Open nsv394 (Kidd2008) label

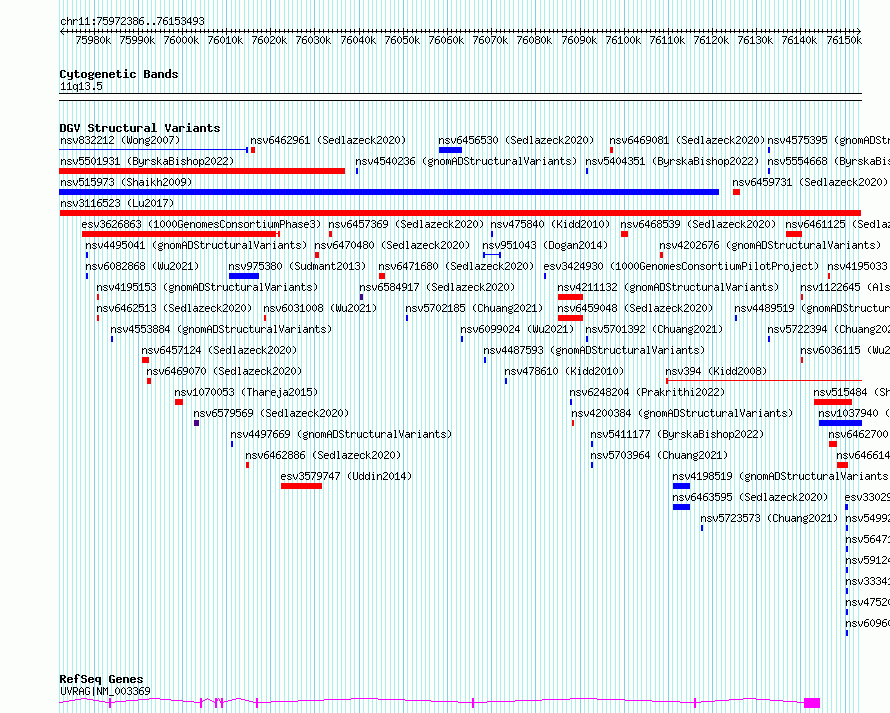pyautogui.click(x=716, y=371)
